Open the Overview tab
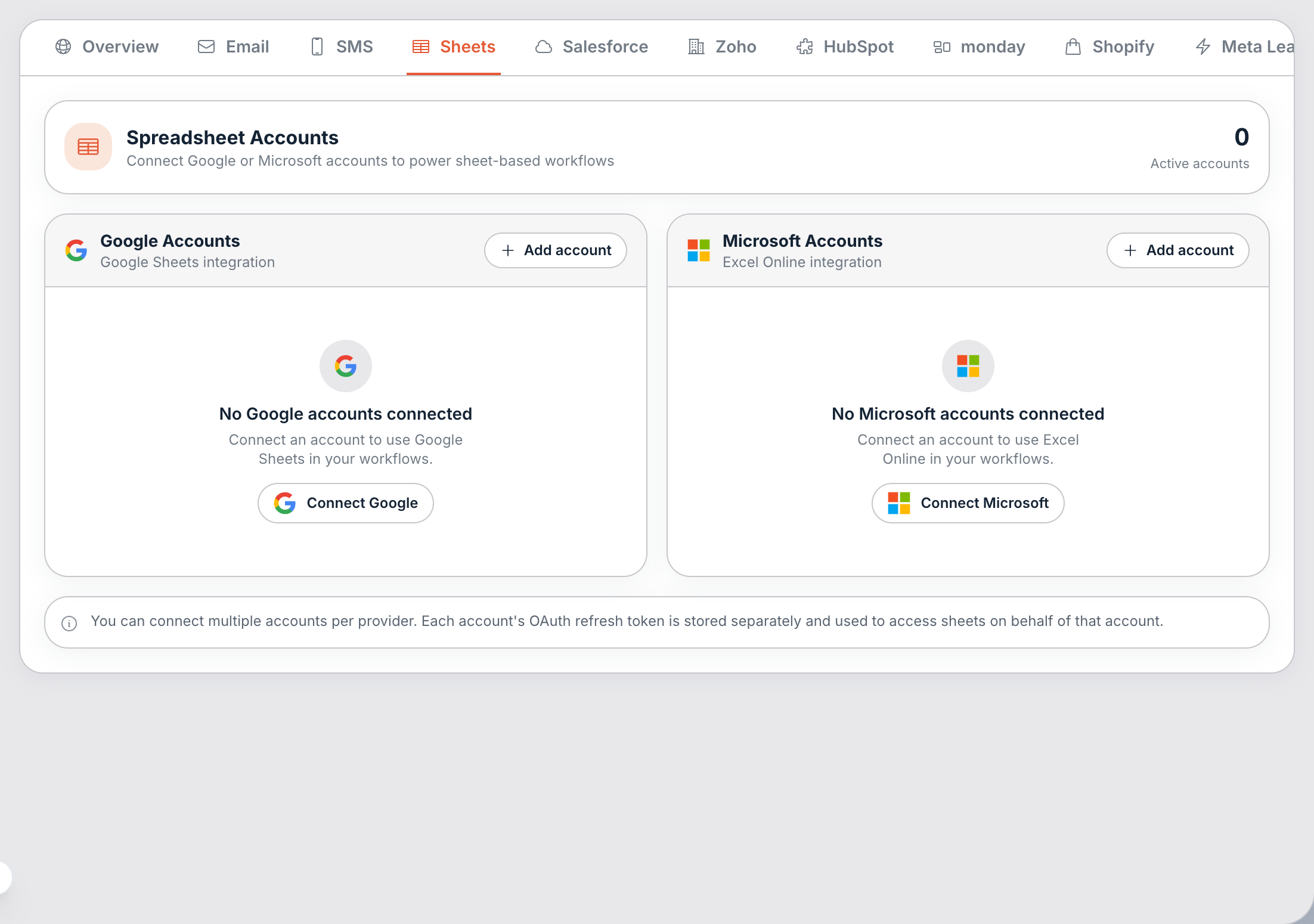The image size is (1314, 924). [107, 46]
